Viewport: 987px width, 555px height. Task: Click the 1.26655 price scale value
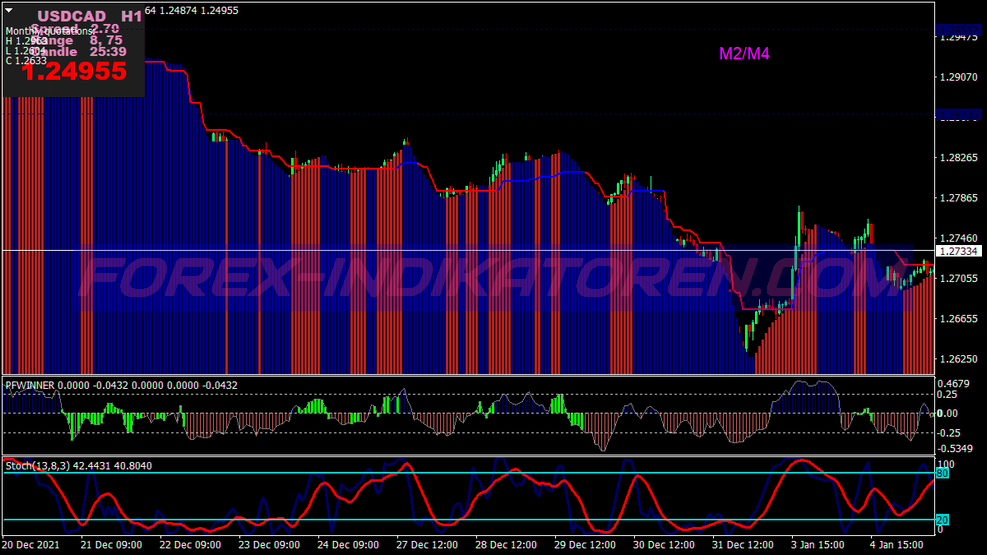[x=959, y=318]
